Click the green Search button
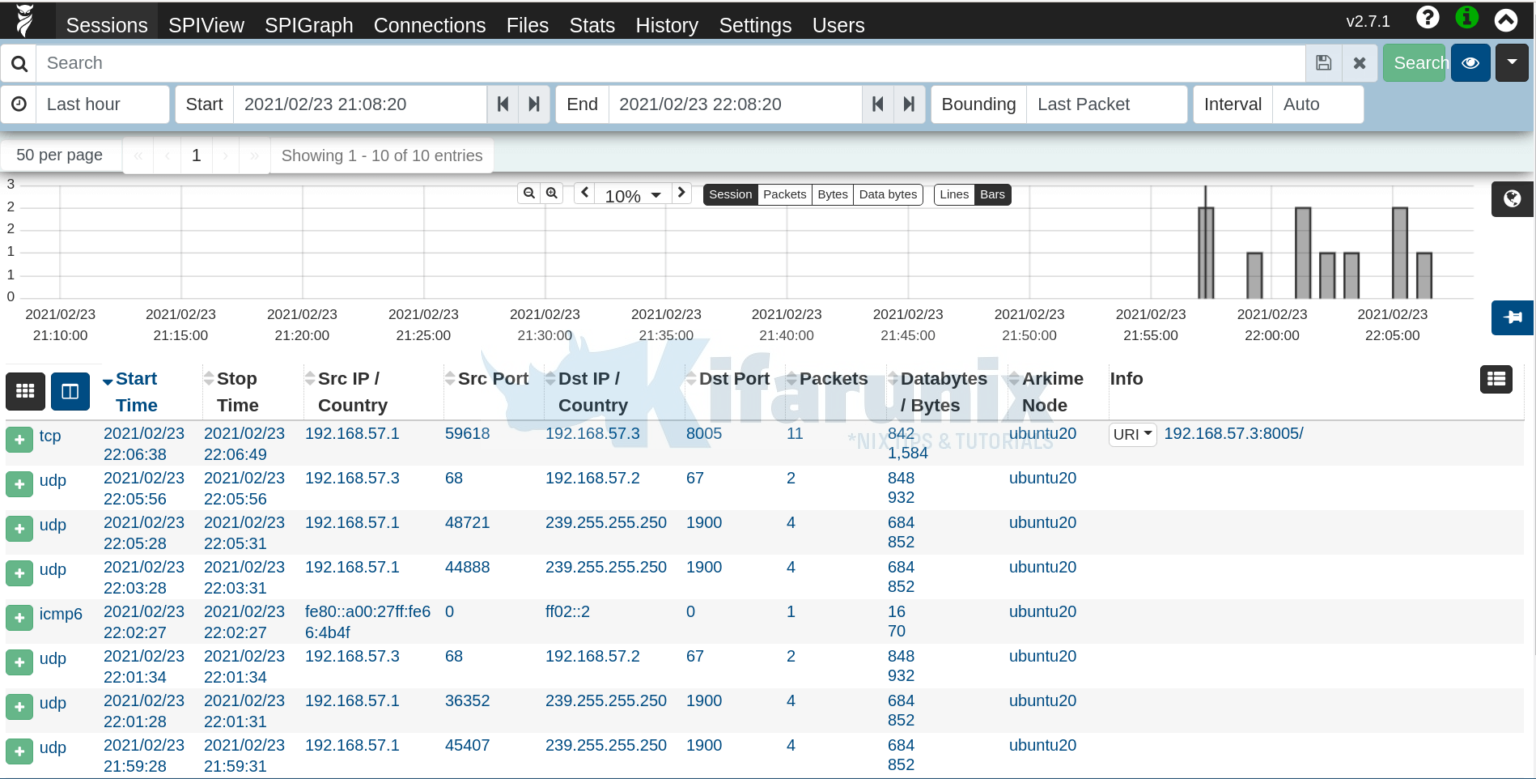 click(1416, 62)
